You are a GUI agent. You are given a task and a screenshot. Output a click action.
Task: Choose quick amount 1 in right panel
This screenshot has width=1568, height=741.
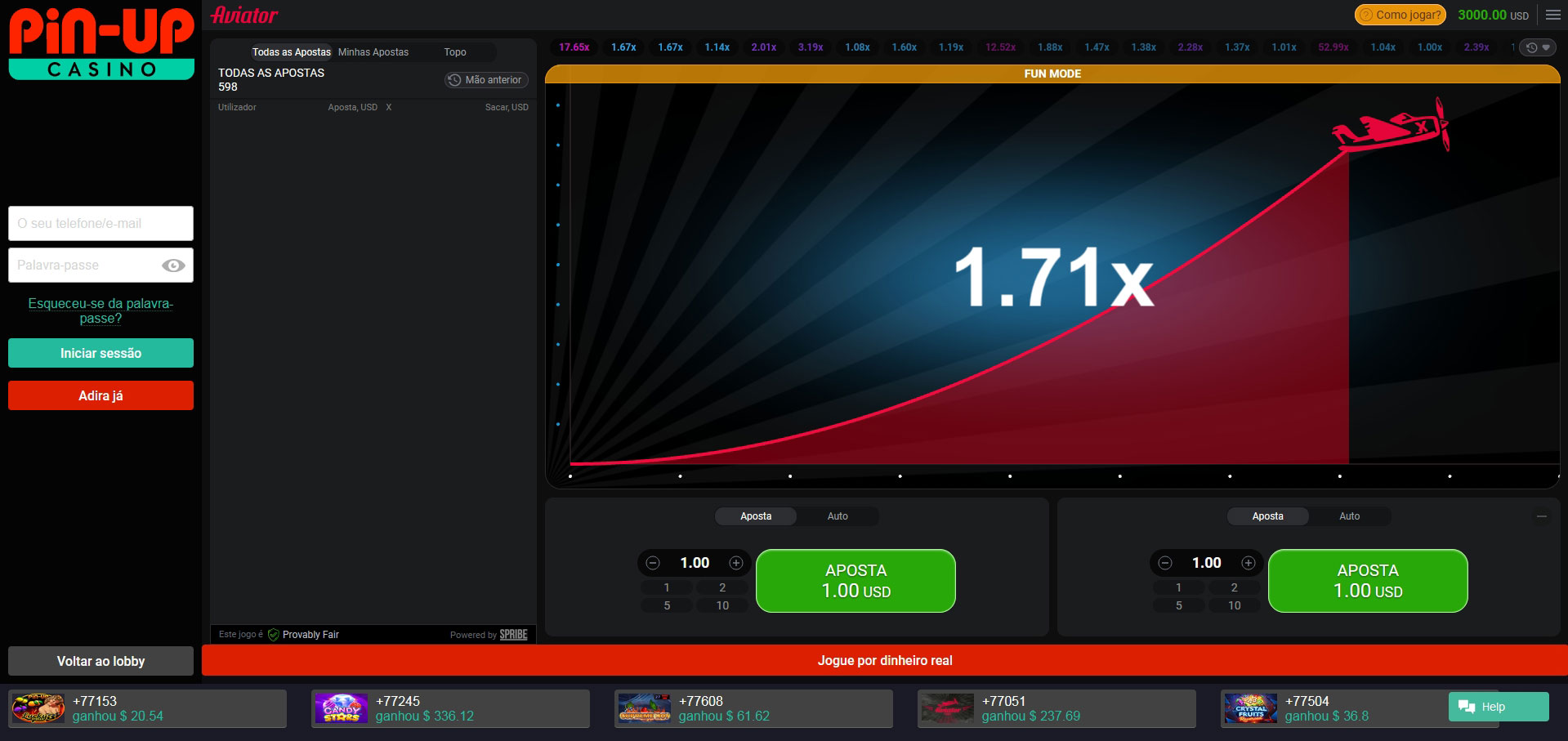[1178, 587]
